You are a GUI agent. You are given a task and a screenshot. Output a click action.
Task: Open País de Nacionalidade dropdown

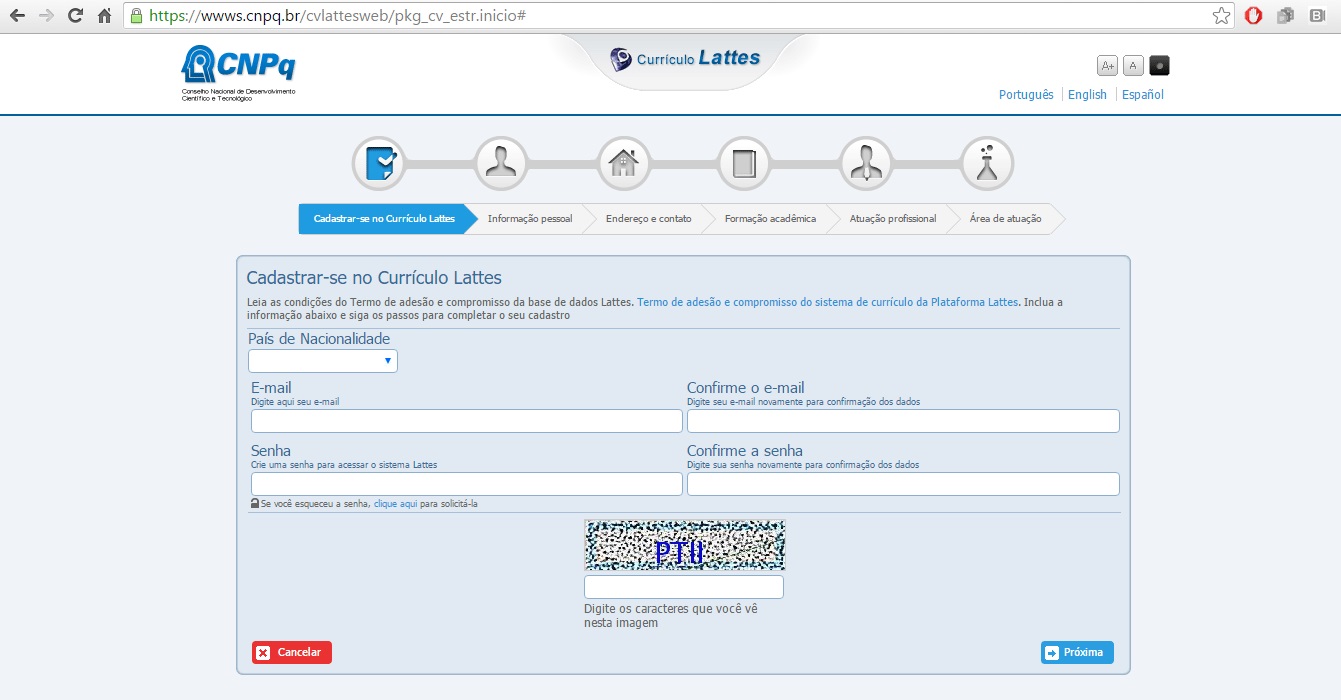click(x=323, y=361)
